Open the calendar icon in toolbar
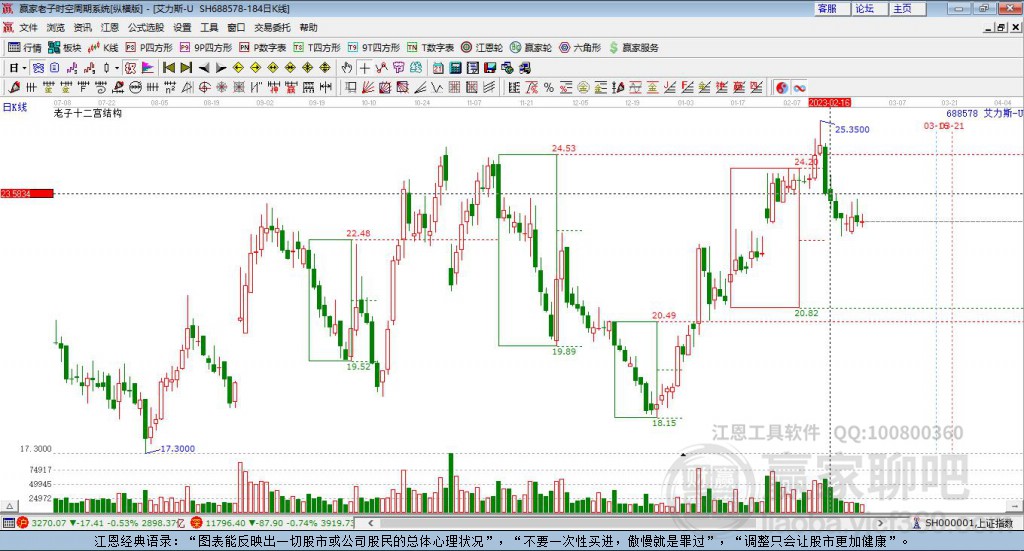 pyautogui.click(x=438, y=68)
